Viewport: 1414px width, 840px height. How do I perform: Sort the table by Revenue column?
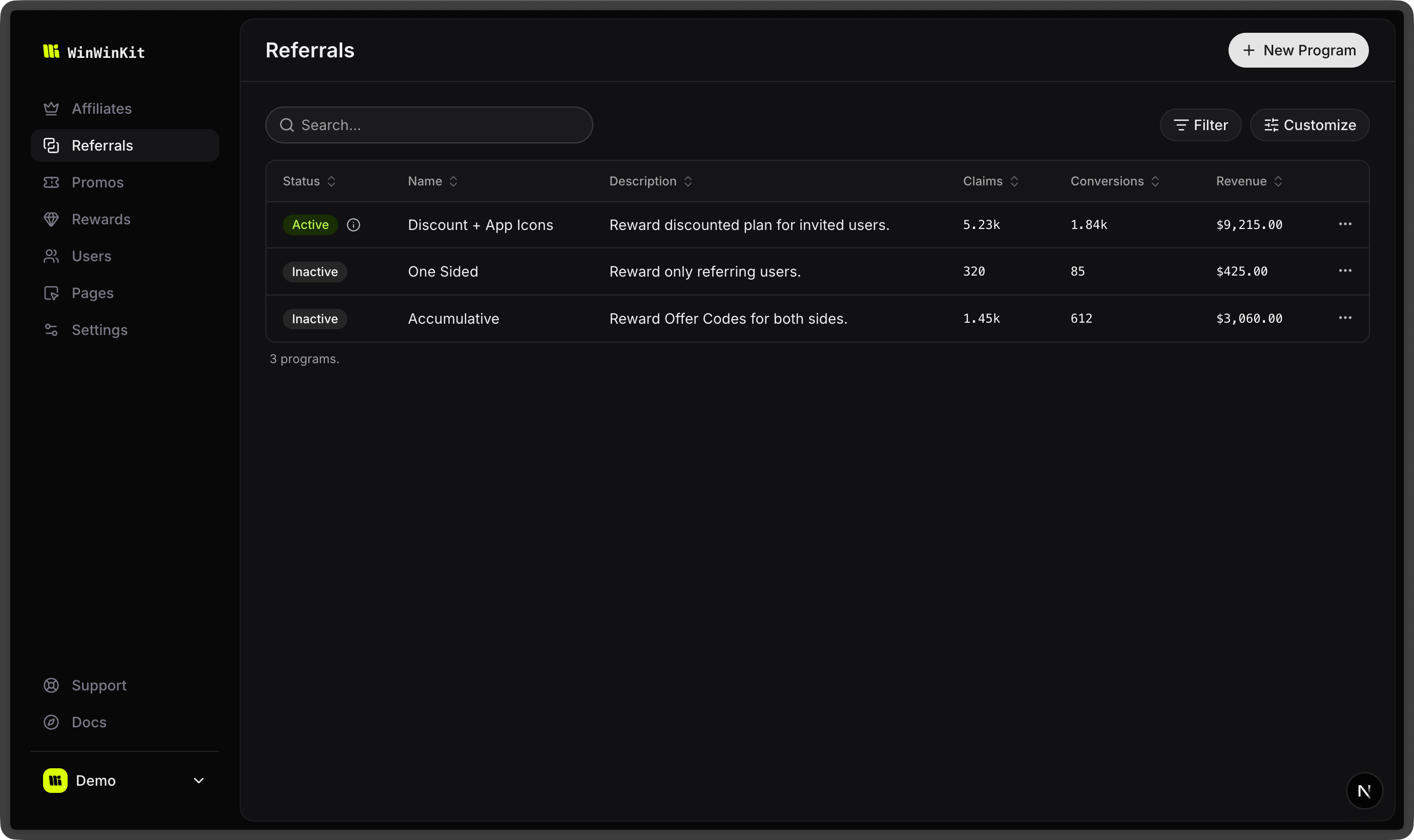1249,181
